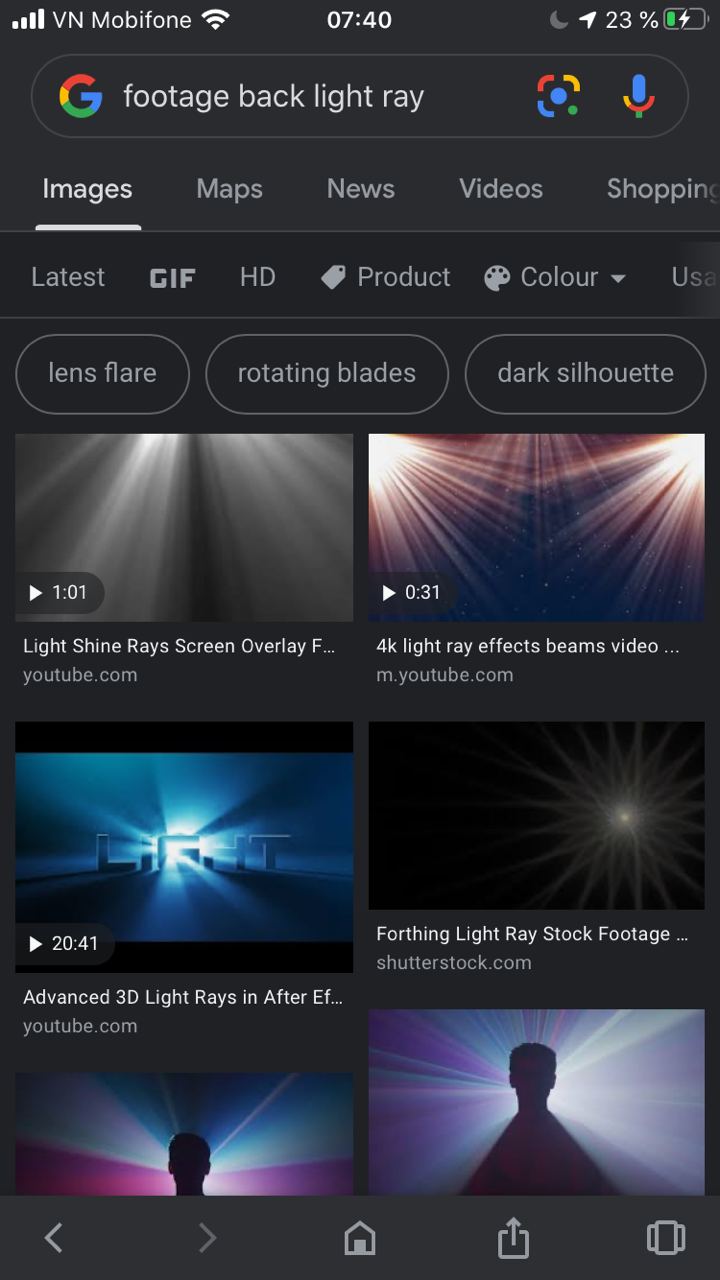720x1280 pixels.
Task: Tap the browser forward arrow
Action: tap(207, 1238)
